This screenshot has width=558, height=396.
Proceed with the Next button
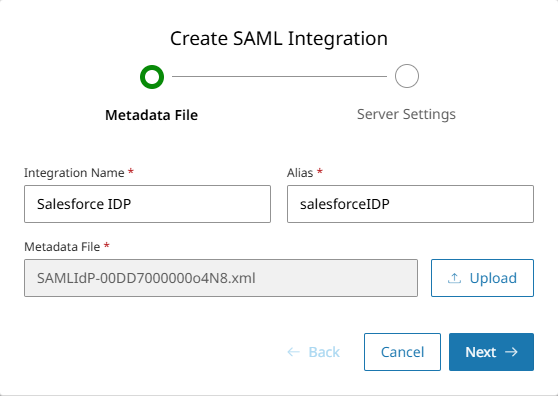(x=491, y=352)
